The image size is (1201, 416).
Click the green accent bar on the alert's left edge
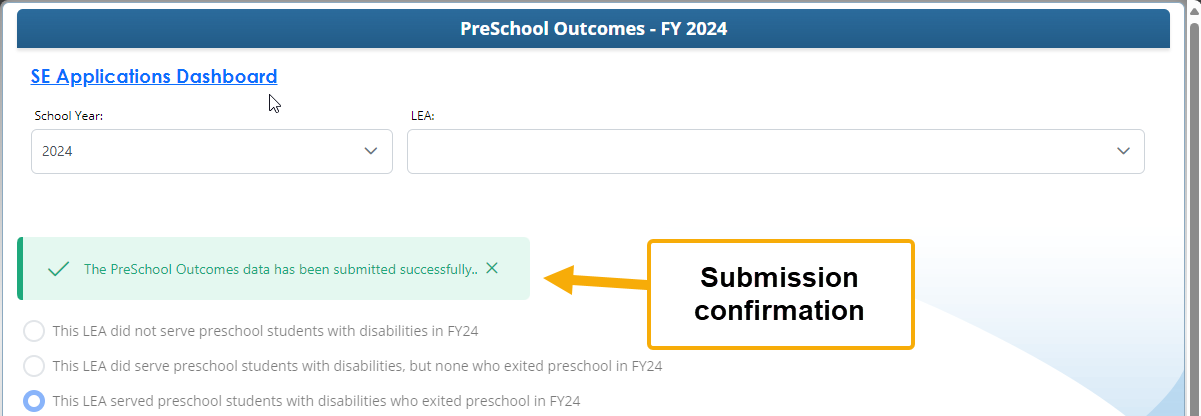[x=20, y=269]
